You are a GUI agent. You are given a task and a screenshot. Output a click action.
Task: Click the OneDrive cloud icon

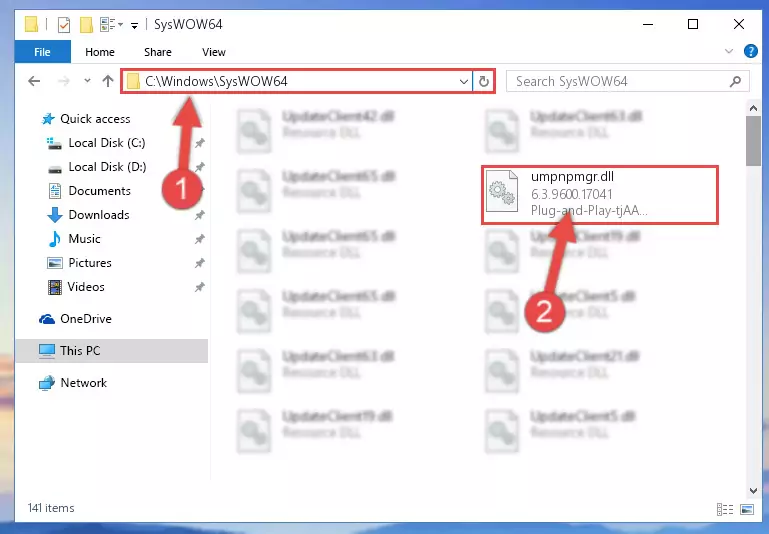[x=47, y=319]
